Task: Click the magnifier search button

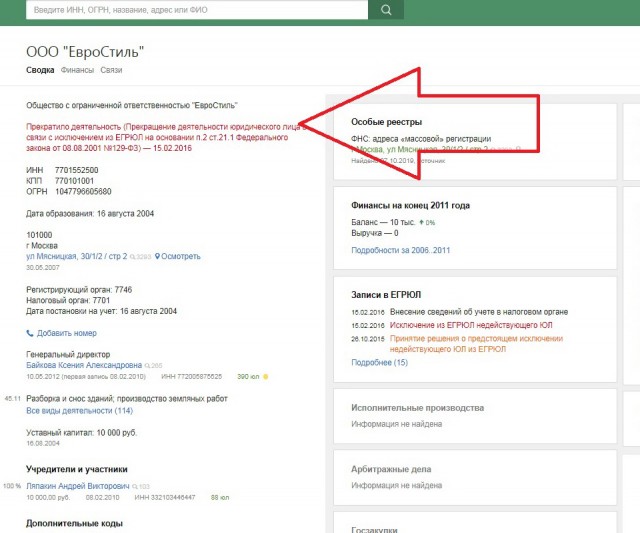Action: [386, 10]
